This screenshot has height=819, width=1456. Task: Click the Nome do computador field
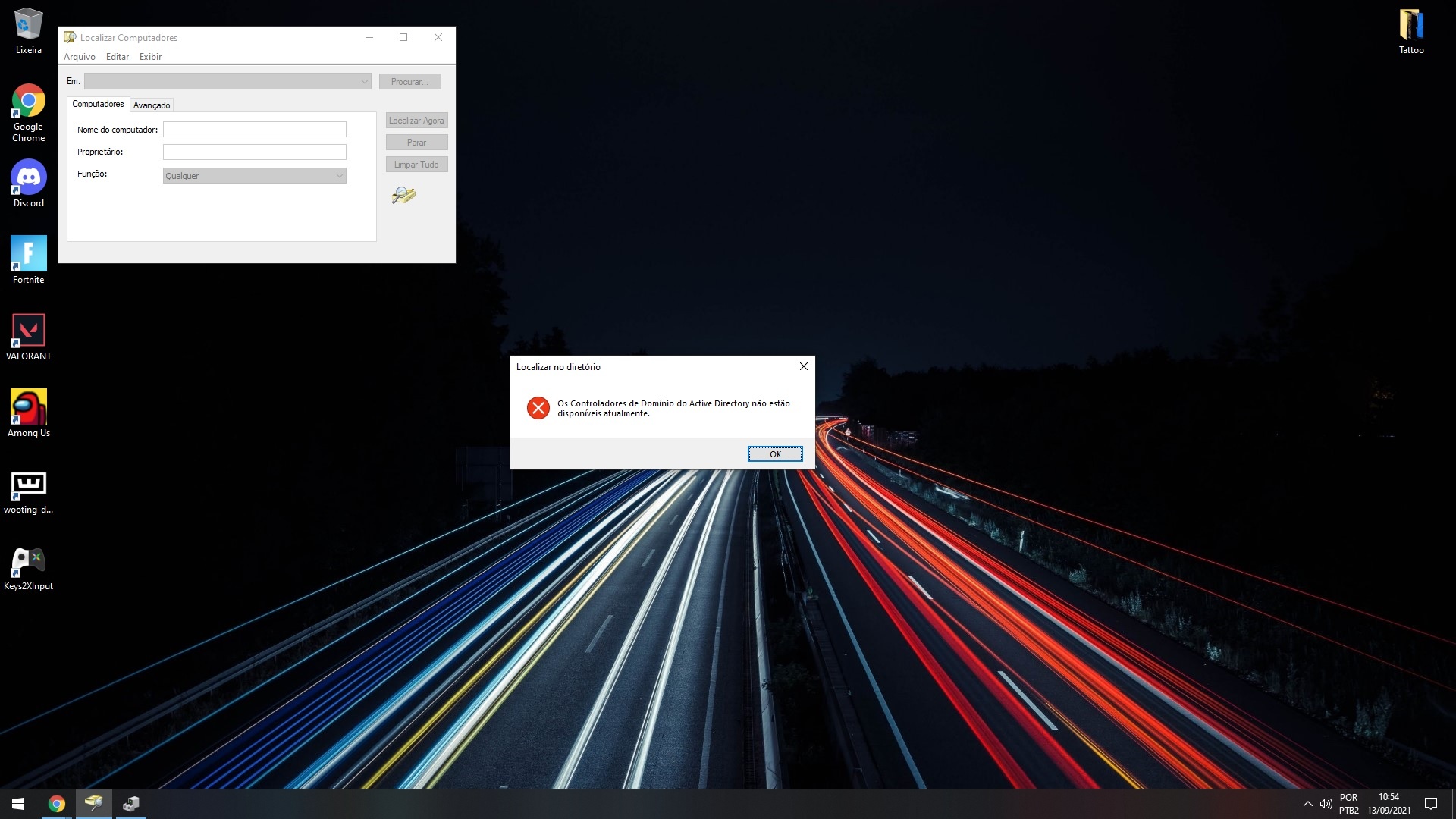pyautogui.click(x=254, y=130)
